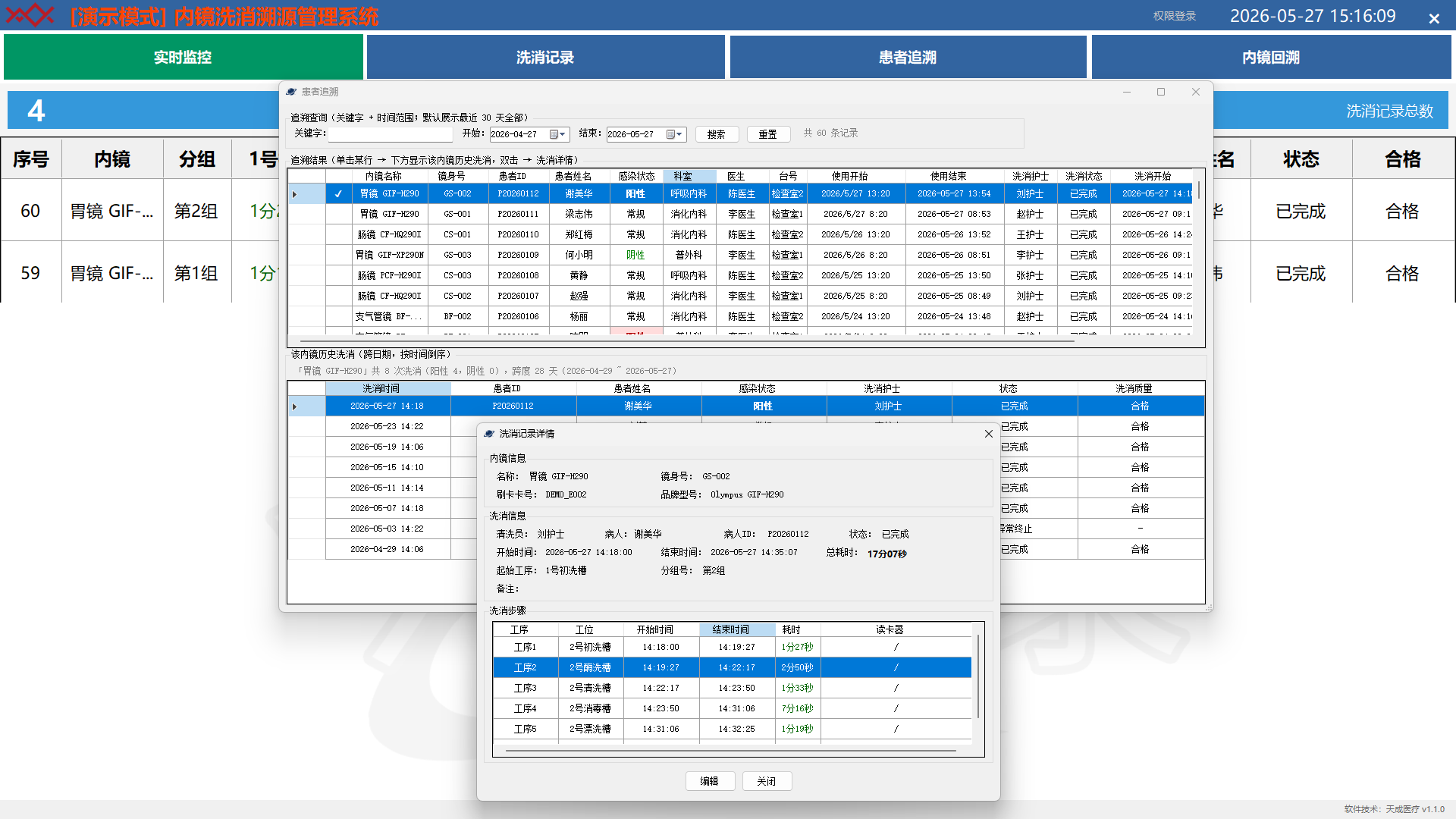The image size is (1456, 819).
Task: Open the 结束 date calendar dropdown
Action: [675, 134]
